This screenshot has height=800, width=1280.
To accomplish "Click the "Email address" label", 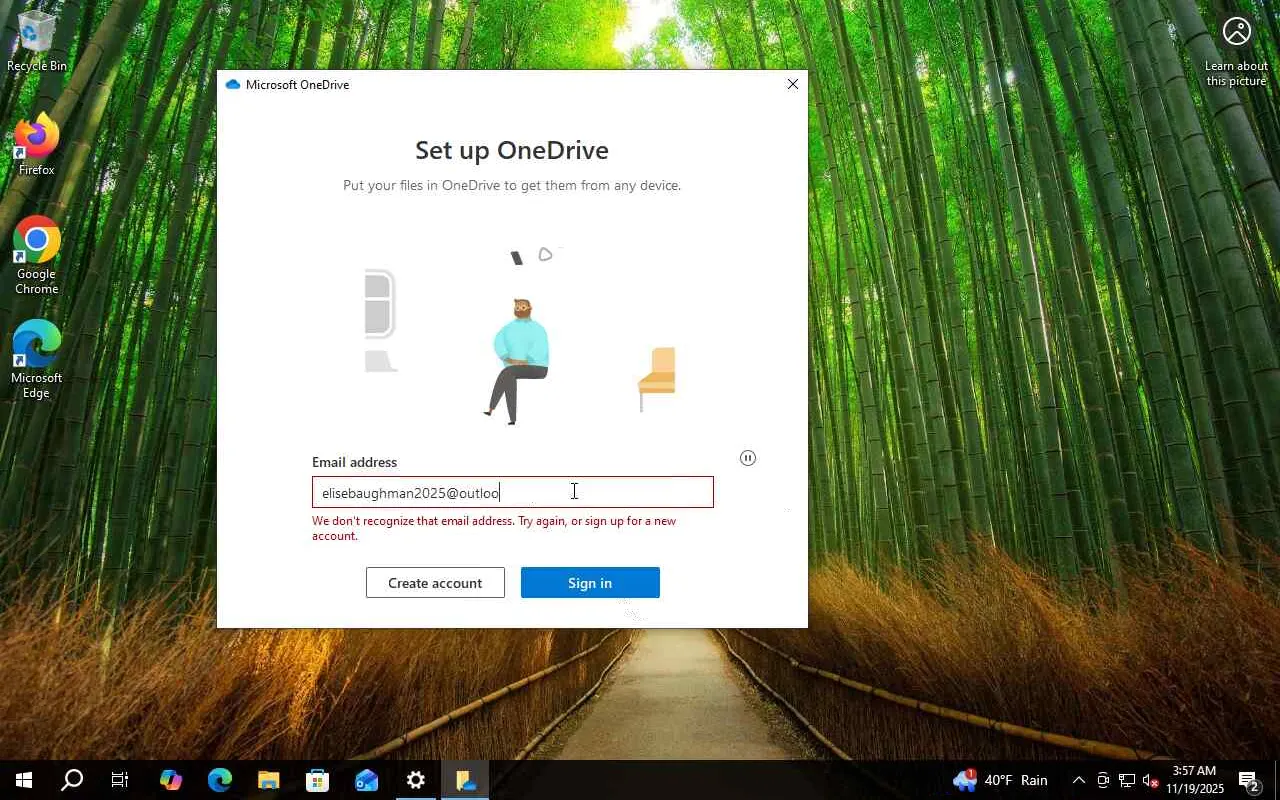I will click(354, 462).
